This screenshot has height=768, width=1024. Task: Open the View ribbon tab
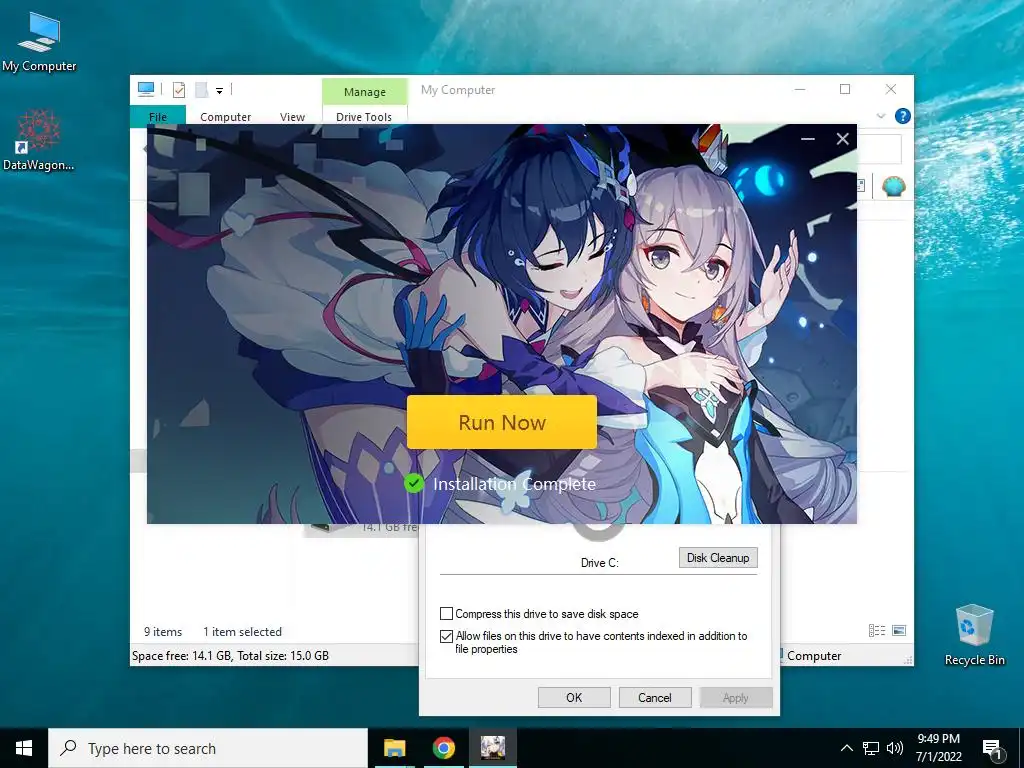coord(292,116)
